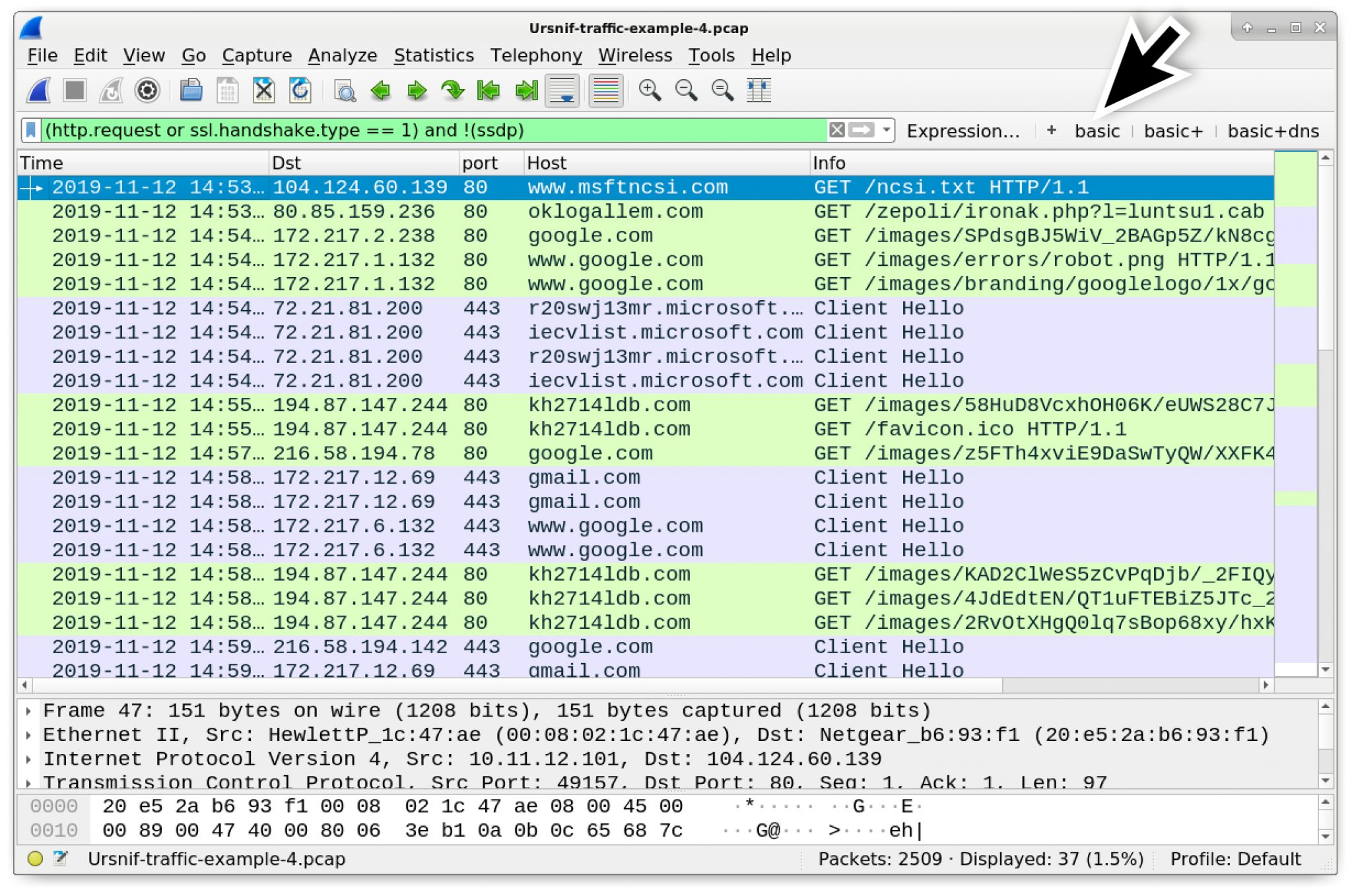Open the Statistics menu
This screenshot has height=896, width=1352.
(x=434, y=55)
